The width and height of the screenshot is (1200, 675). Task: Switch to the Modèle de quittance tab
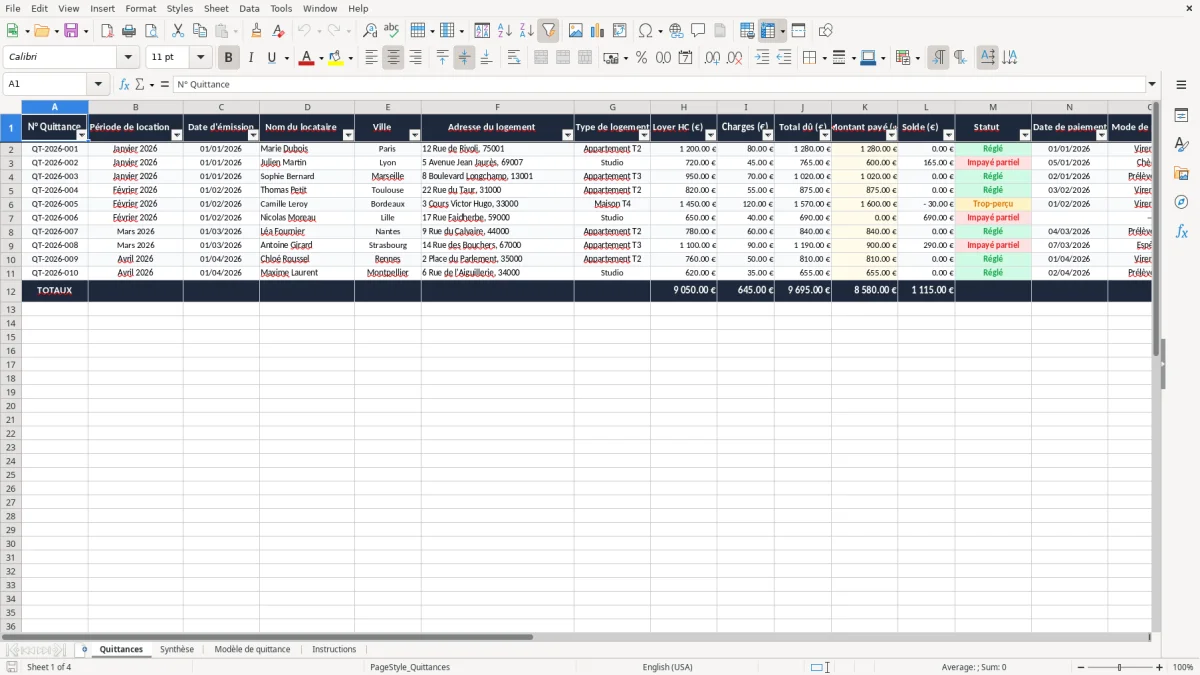[252, 649]
